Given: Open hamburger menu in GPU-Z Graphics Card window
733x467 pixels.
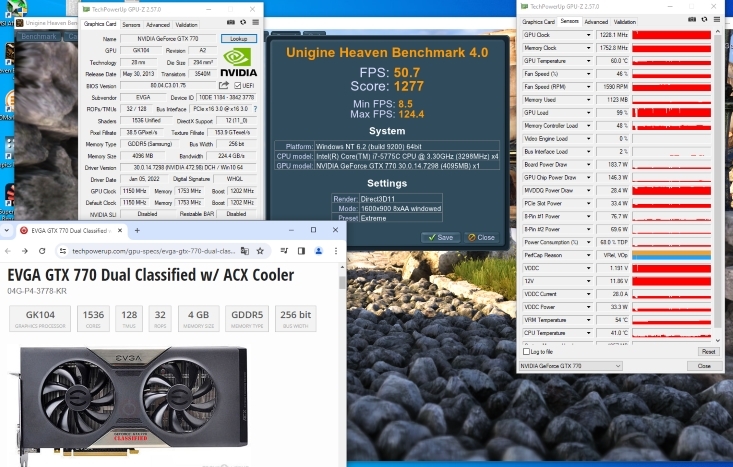Looking at the screenshot, I should coord(255,22).
